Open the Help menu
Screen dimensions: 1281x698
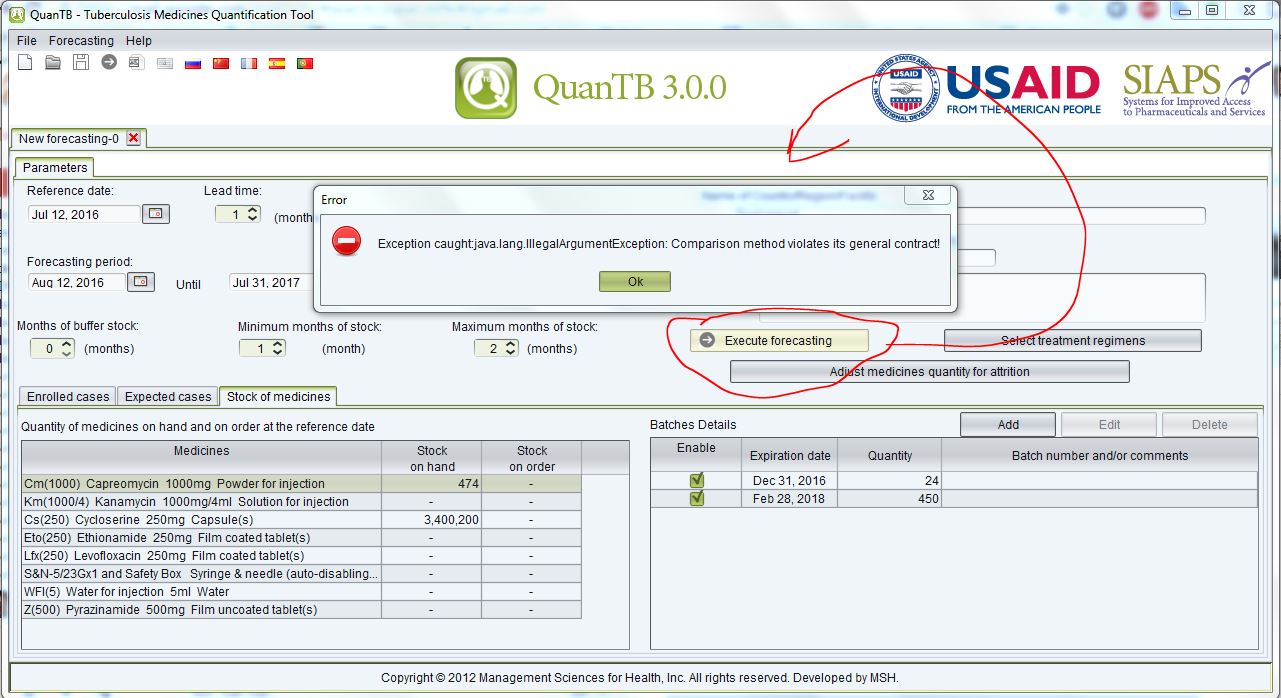(139, 41)
